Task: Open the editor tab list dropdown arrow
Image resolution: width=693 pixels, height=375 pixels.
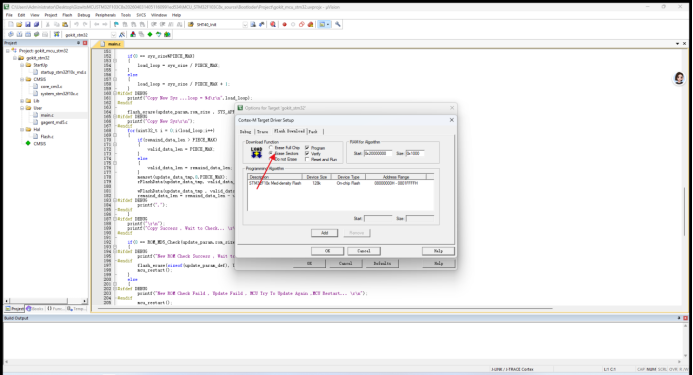Action: (x=678, y=44)
